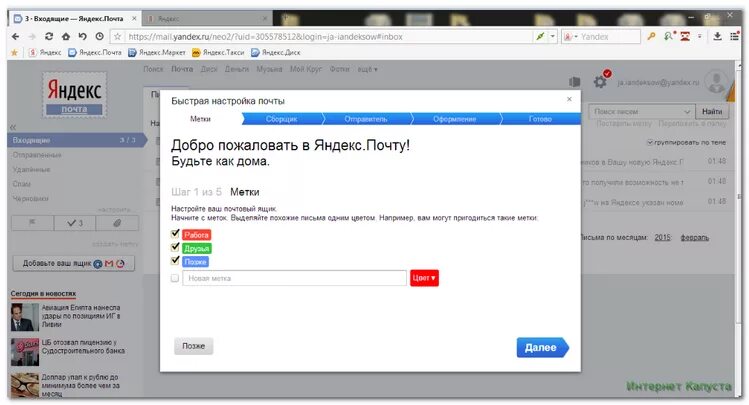Click the Новая метка input field

coord(294,278)
